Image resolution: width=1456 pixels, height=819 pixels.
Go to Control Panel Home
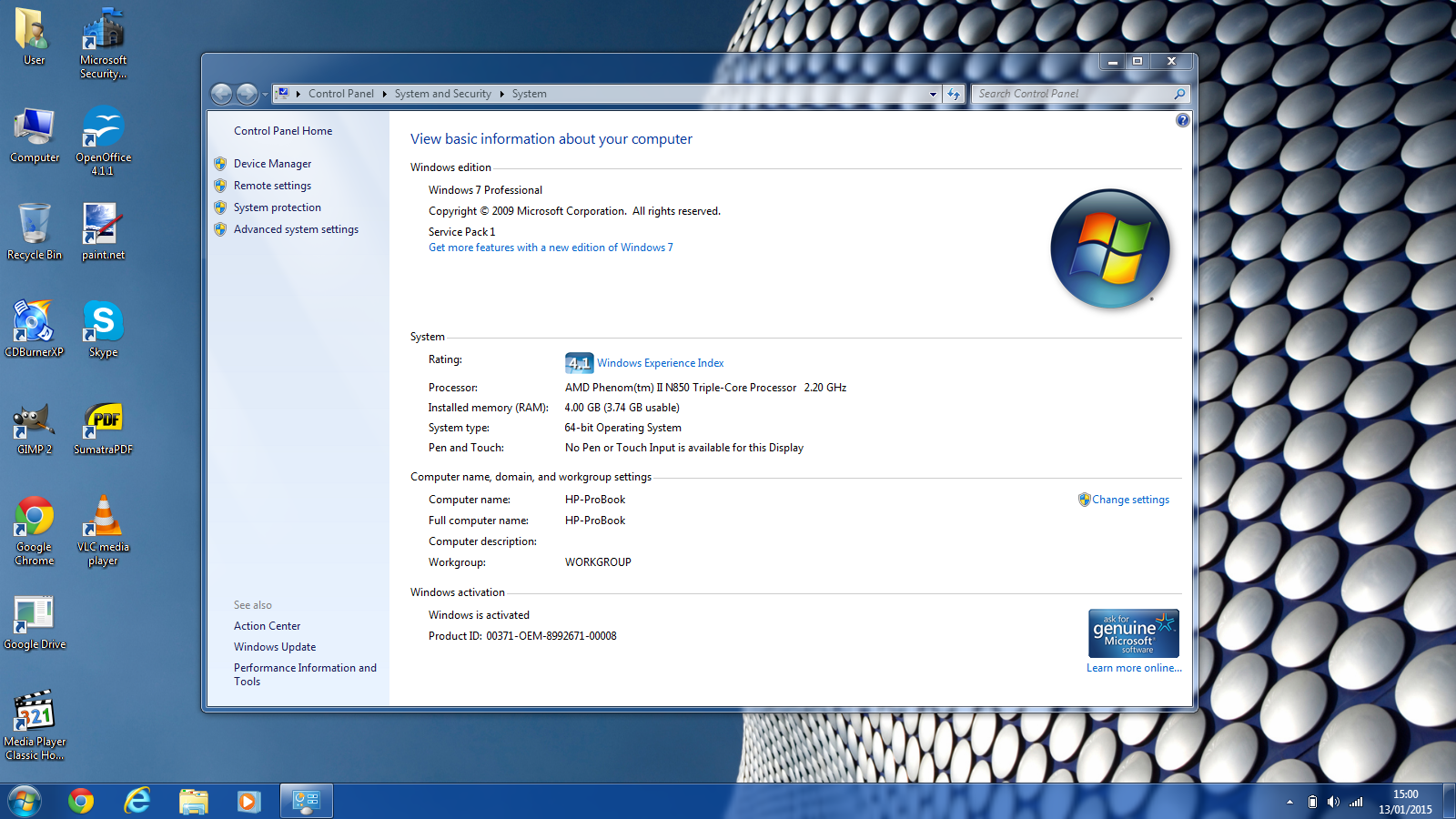click(x=283, y=131)
